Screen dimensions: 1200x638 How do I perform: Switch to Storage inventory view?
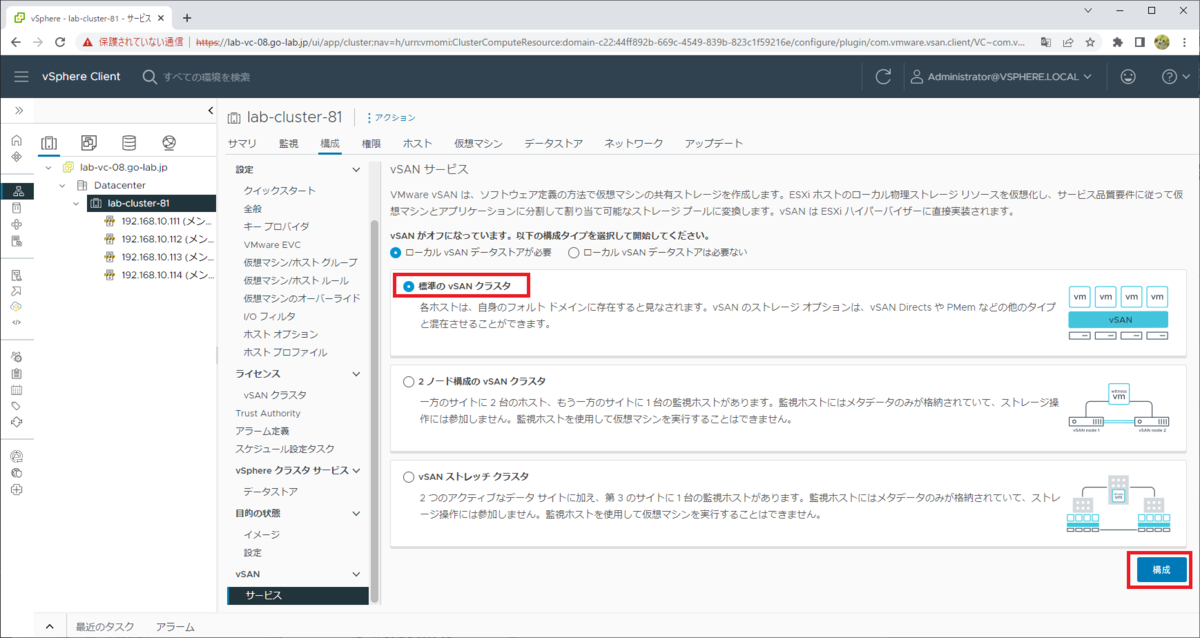pos(129,143)
